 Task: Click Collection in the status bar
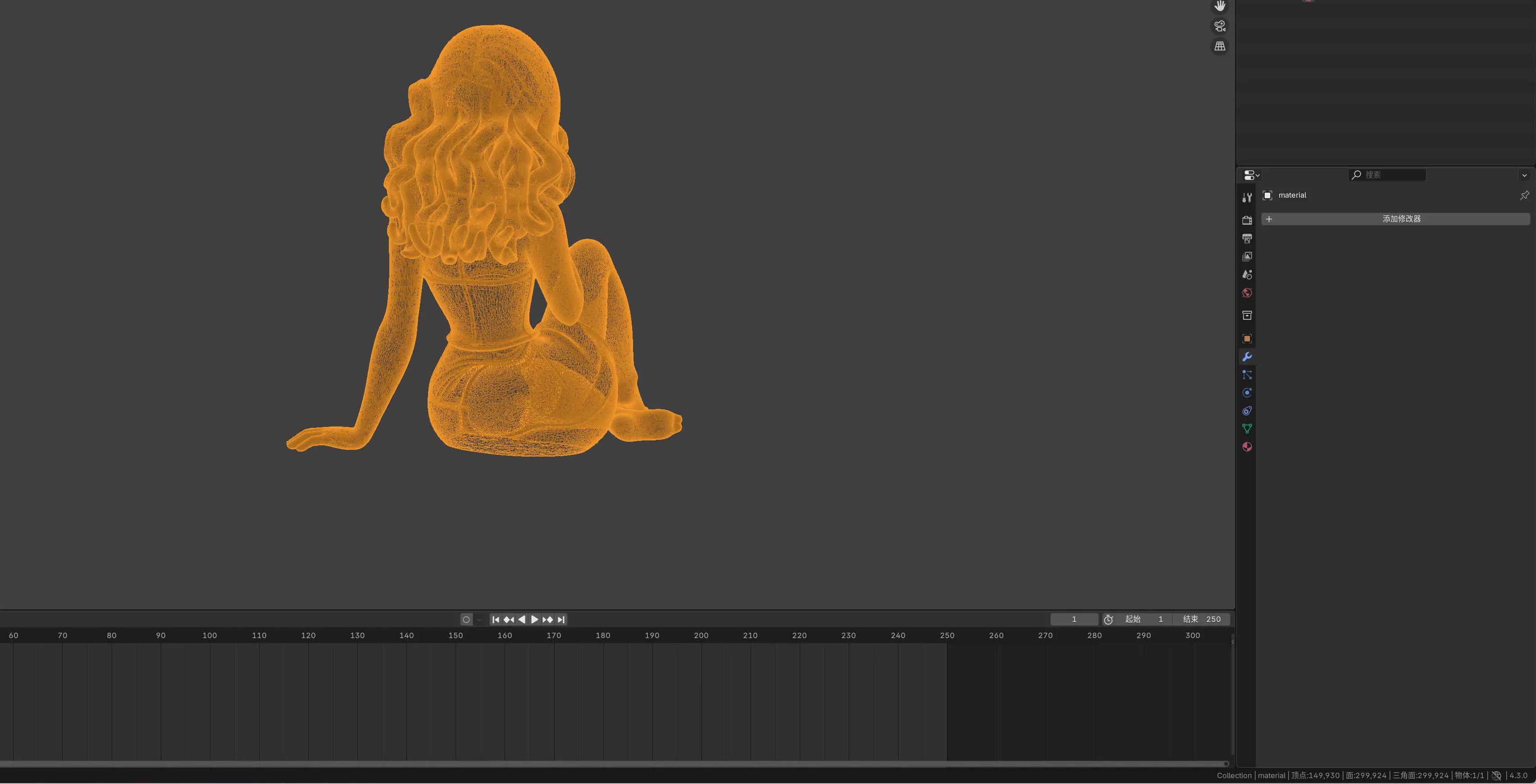click(1234, 775)
